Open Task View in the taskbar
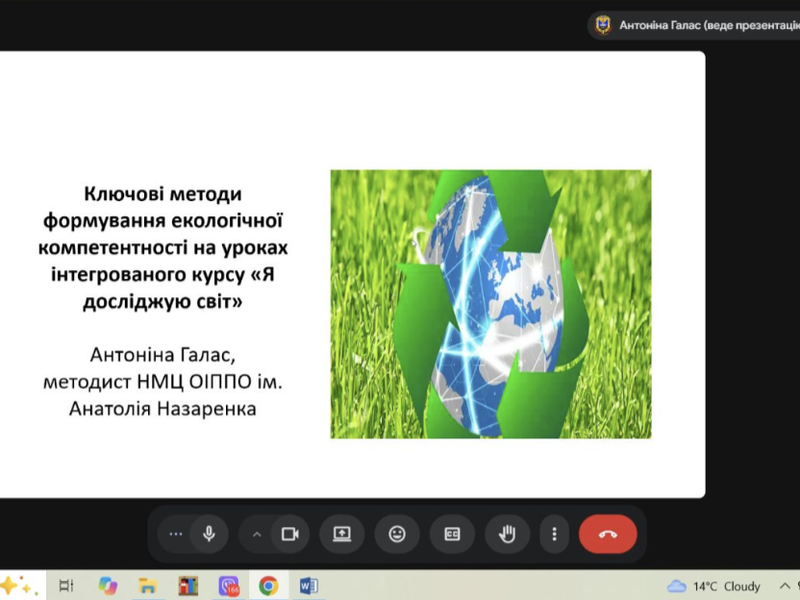 [66, 586]
